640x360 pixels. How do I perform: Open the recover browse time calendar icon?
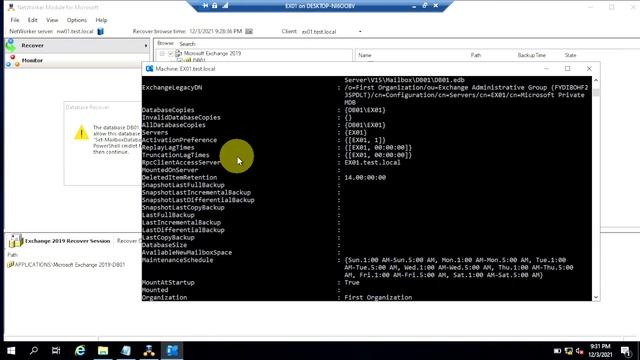[x=249, y=31]
